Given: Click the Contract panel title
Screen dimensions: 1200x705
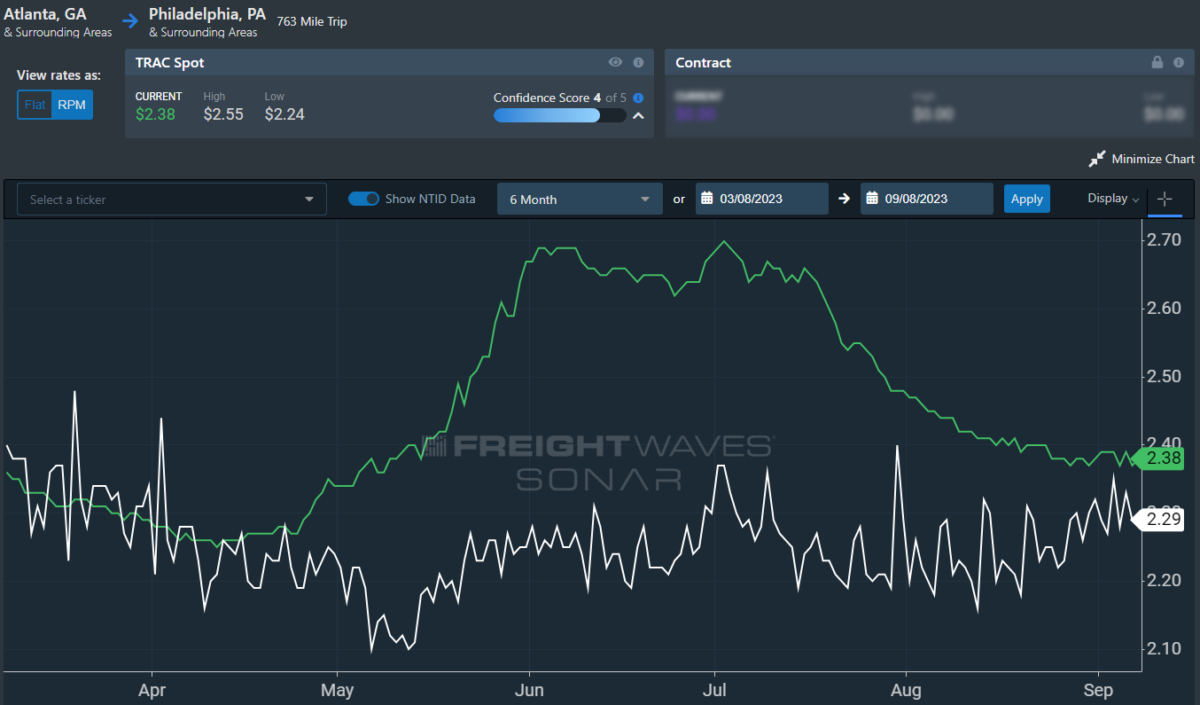Looking at the screenshot, I should (703, 62).
